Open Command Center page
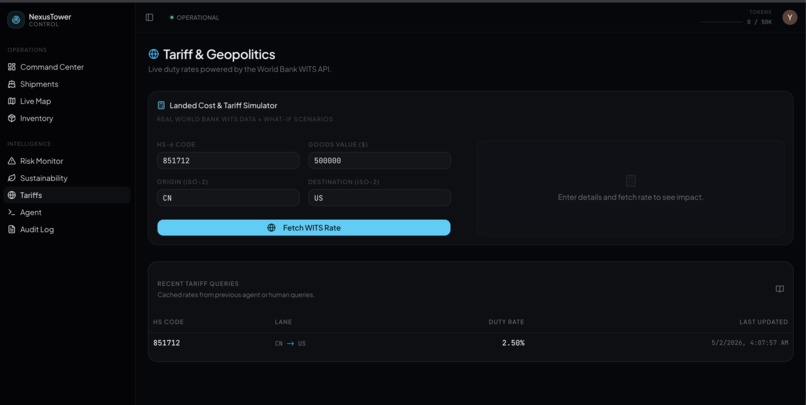Viewport: 806px width, 405px height. [67, 67]
